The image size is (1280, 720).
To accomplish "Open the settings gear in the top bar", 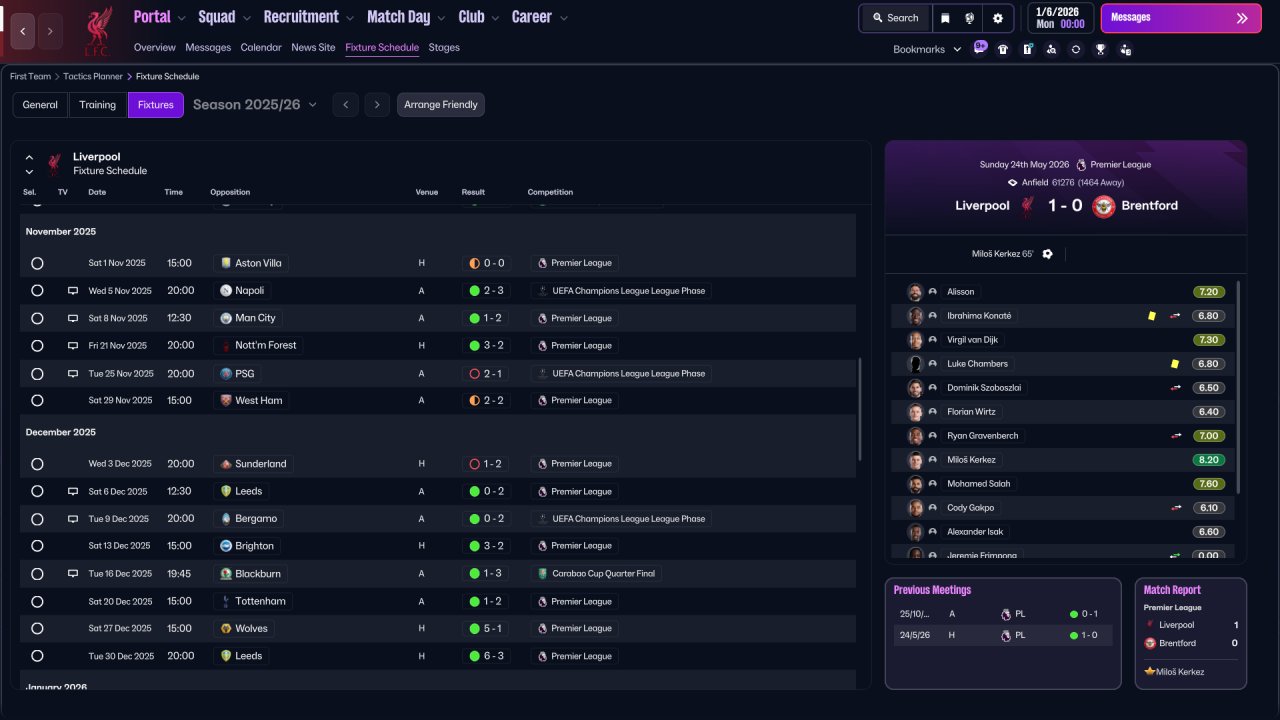I will (998, 18).
